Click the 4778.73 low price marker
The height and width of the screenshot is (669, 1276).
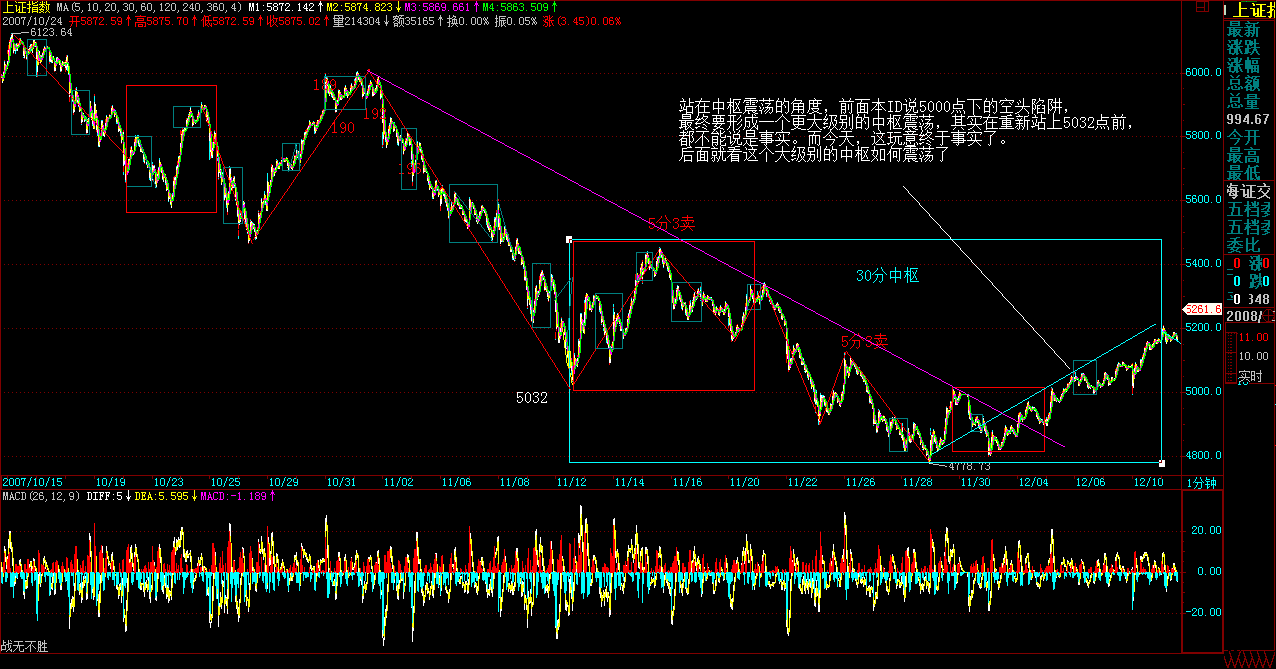coord(968,466)
